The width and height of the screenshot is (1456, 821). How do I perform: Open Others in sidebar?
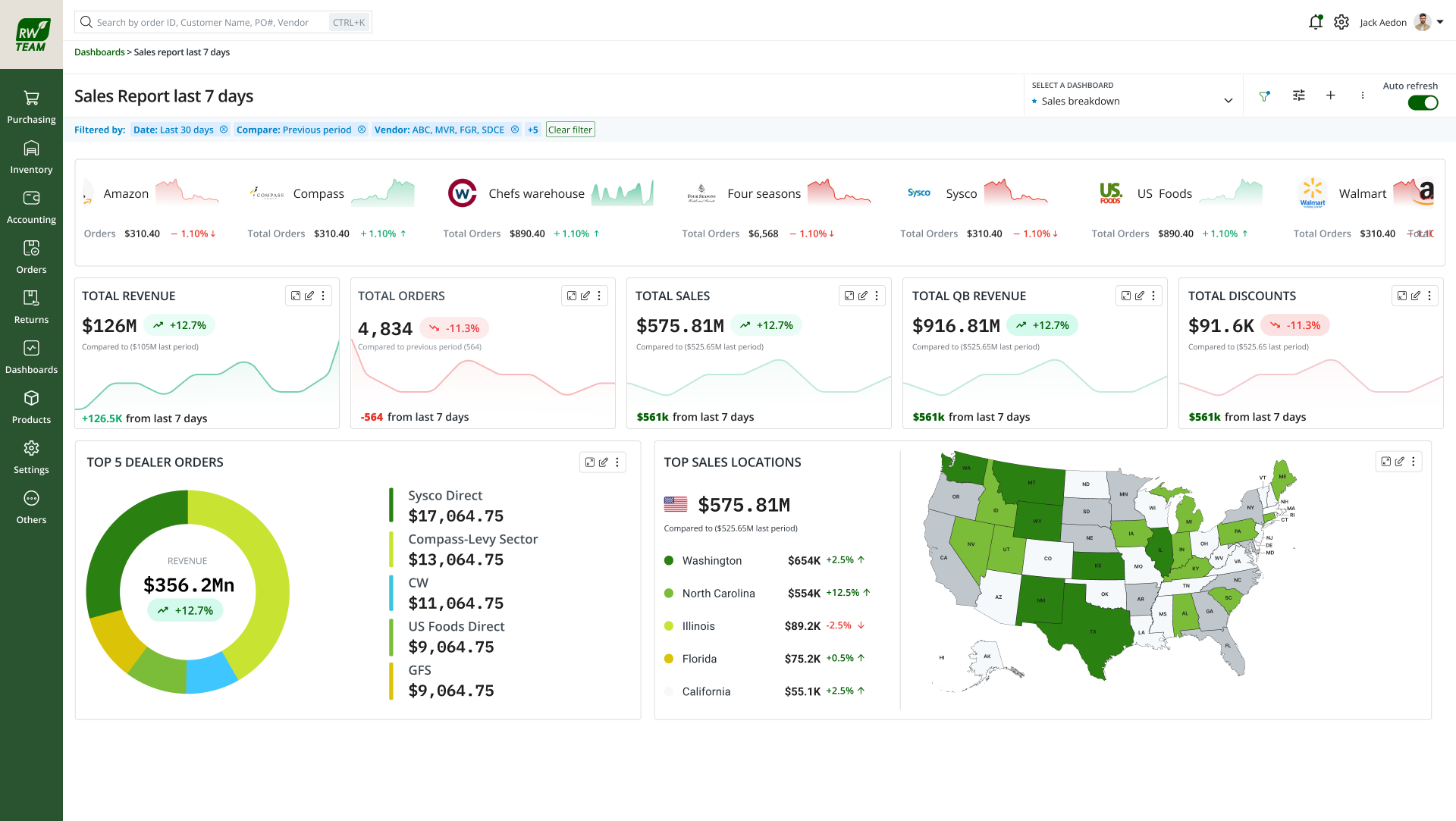(x=31, y=507)
